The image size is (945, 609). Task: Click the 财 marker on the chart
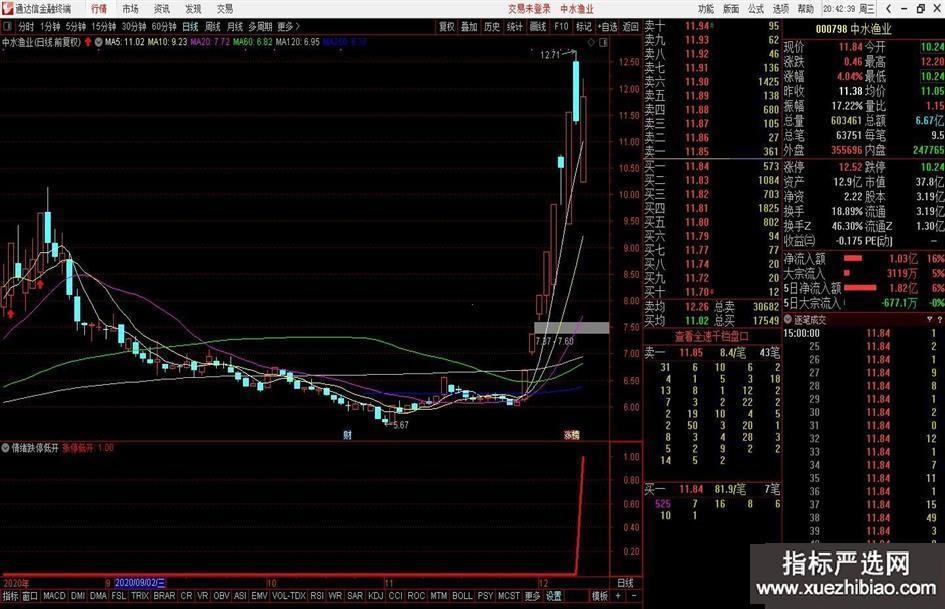pyautogui.click(x=347, y=435)
